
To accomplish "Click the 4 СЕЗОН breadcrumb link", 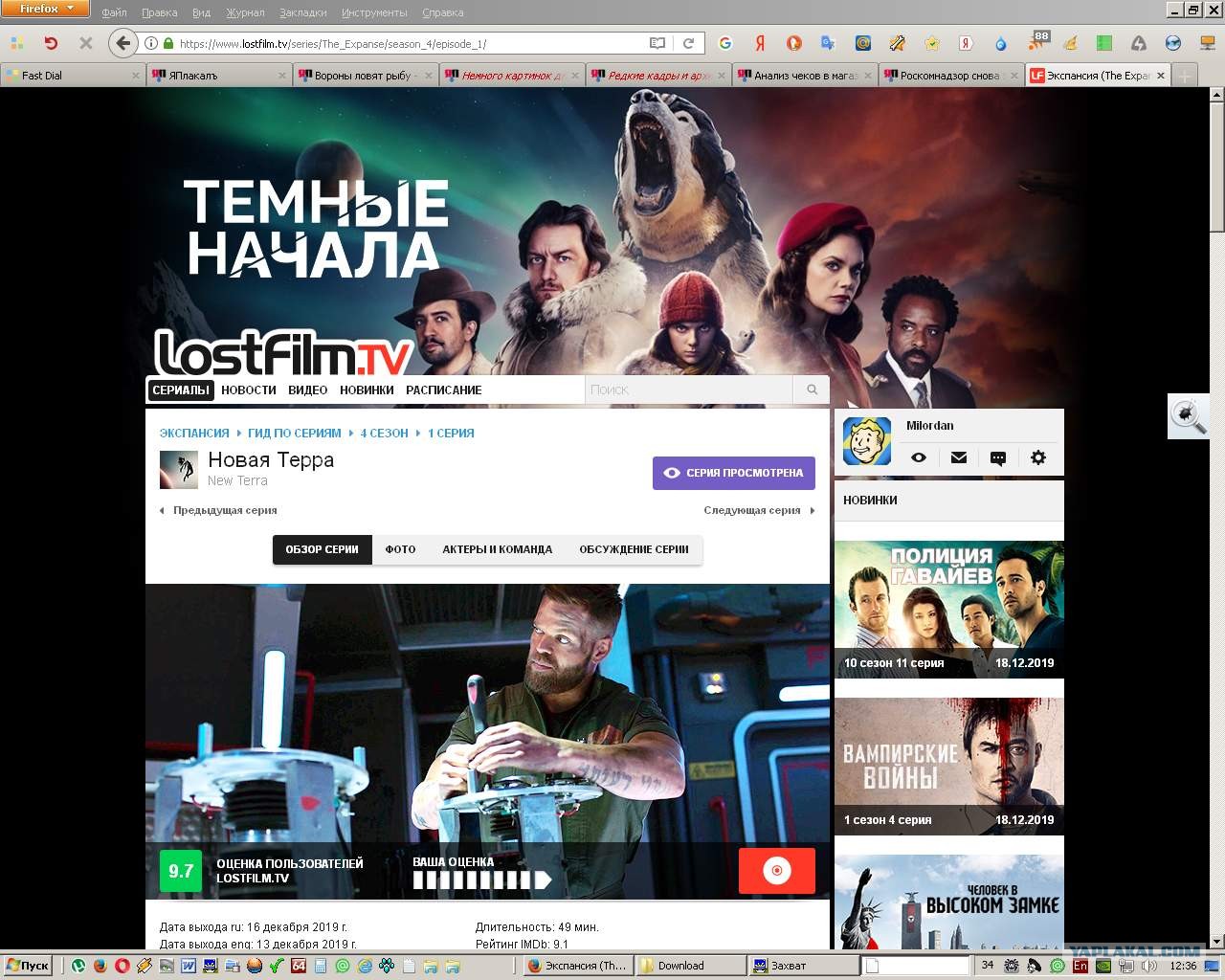I will tap(385, 434).
